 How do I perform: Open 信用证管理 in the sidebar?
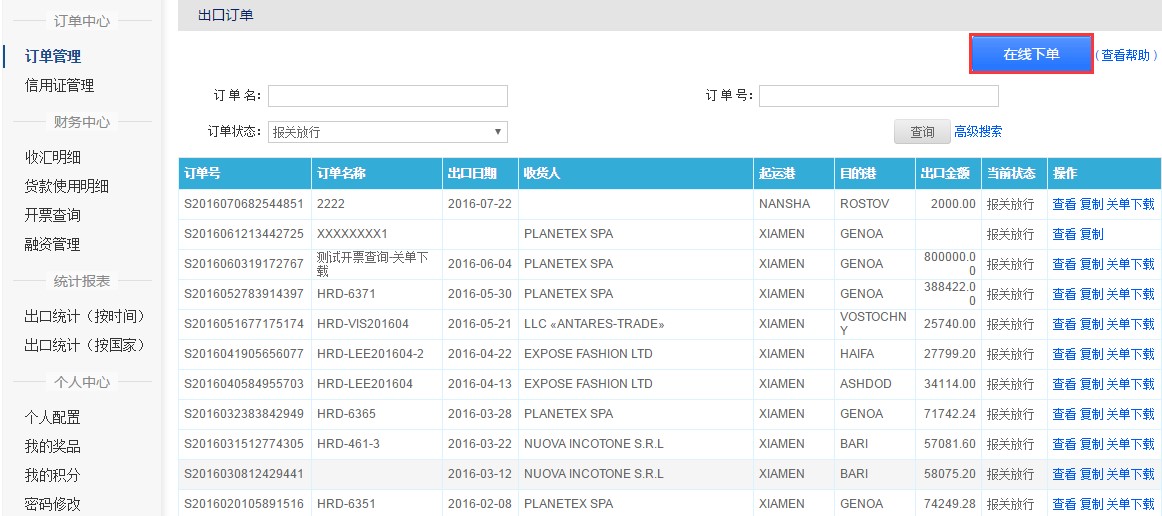click(x=59, y=86)
